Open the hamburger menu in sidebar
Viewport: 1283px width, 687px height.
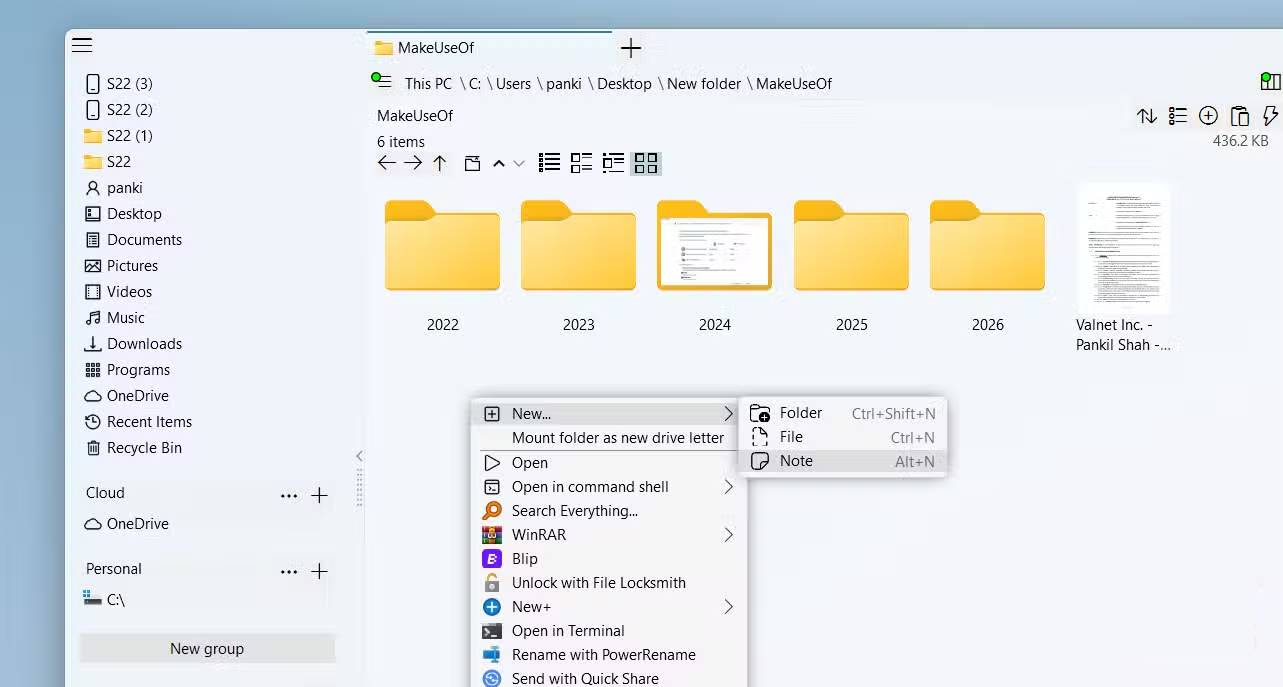(x=82, y=45)
